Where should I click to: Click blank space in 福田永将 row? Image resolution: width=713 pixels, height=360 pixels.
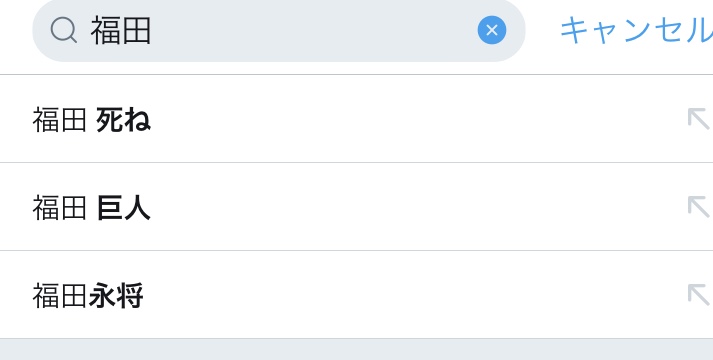point(409,295)
